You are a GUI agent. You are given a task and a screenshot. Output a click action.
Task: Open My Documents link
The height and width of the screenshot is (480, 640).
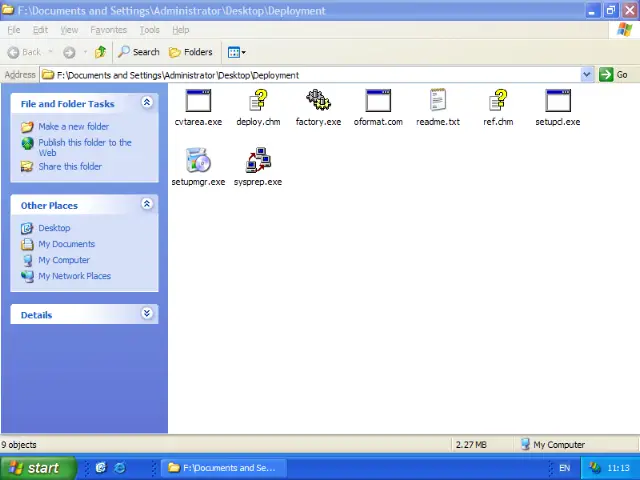(x=67, y=244)
